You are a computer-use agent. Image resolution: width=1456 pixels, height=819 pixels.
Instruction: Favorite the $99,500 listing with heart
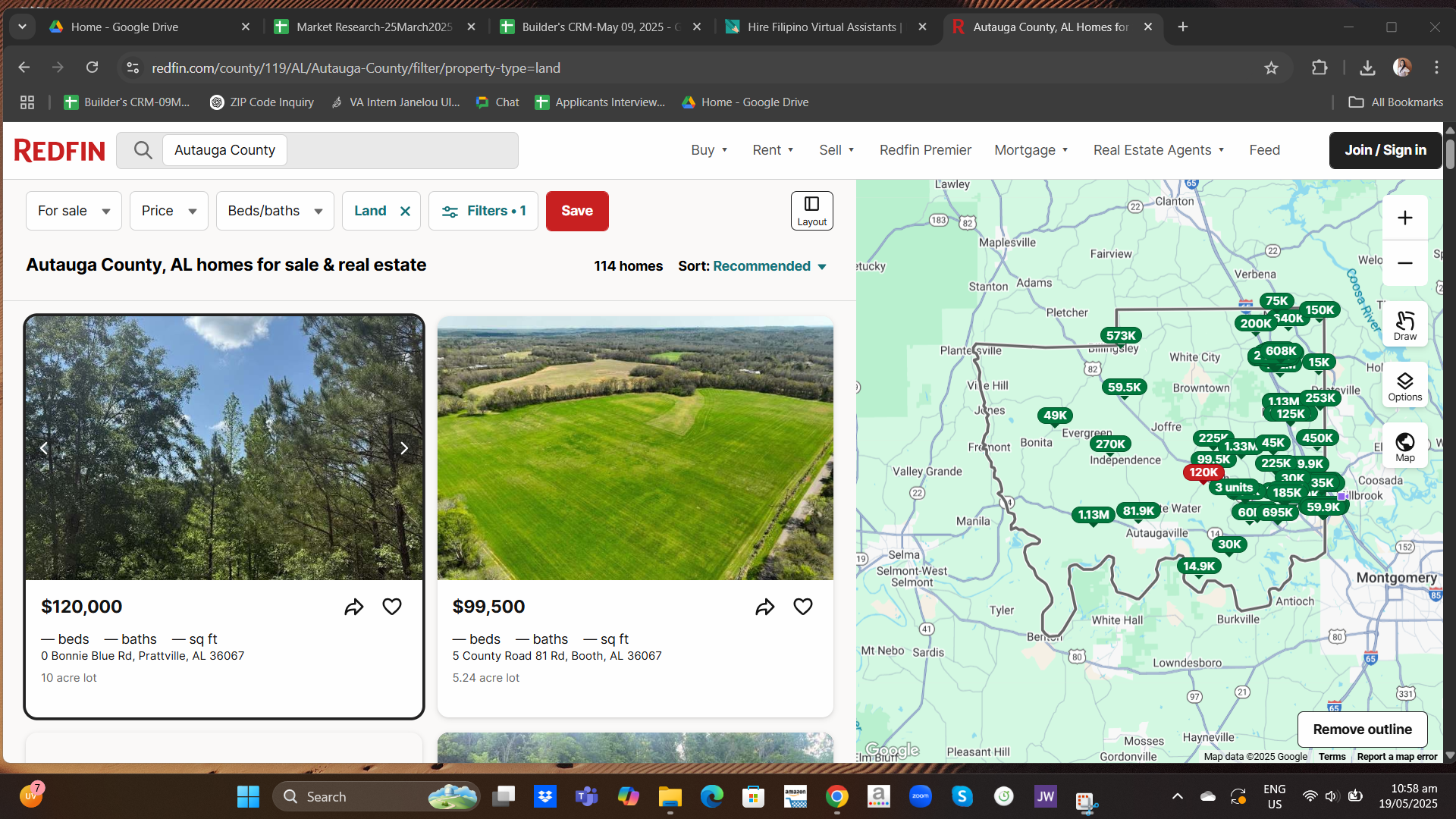coord(803,607)
